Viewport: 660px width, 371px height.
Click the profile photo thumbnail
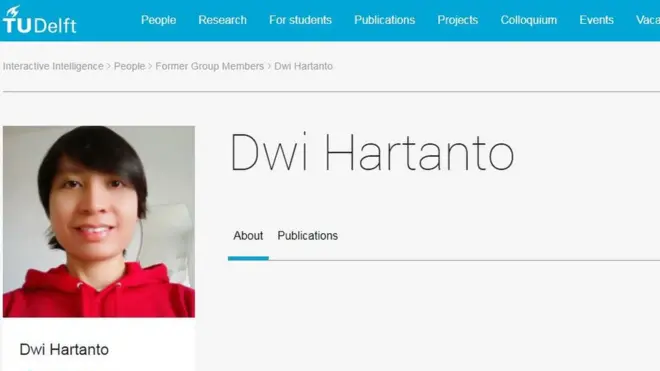[x=99, y=222]
